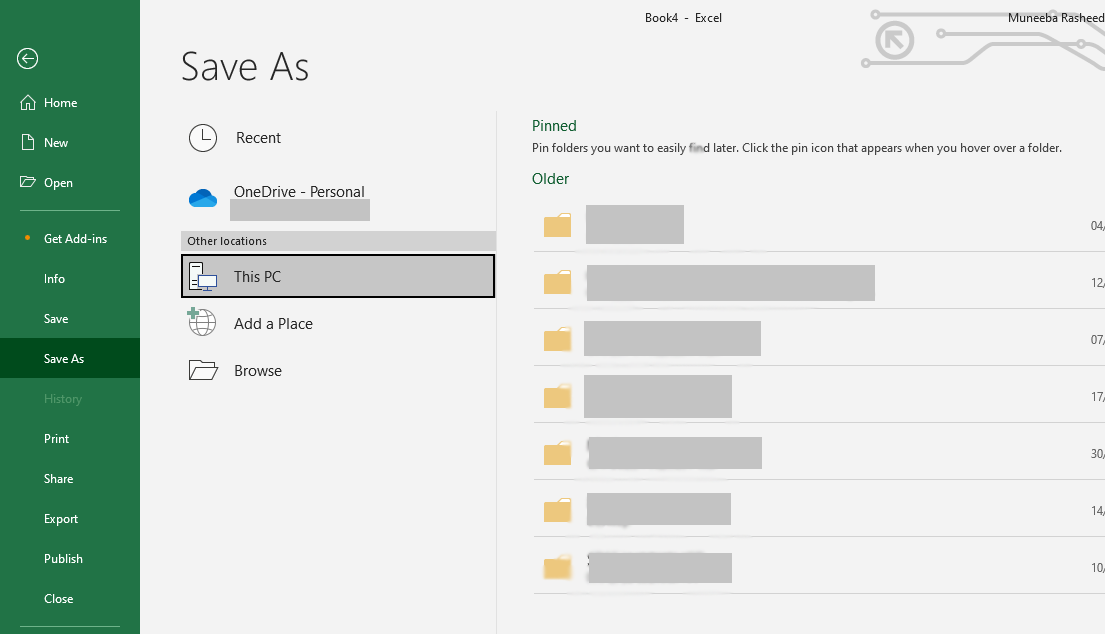Click the Add a Place globe icon
This screenshot has height=634, width=1105.
pos(202,323)
